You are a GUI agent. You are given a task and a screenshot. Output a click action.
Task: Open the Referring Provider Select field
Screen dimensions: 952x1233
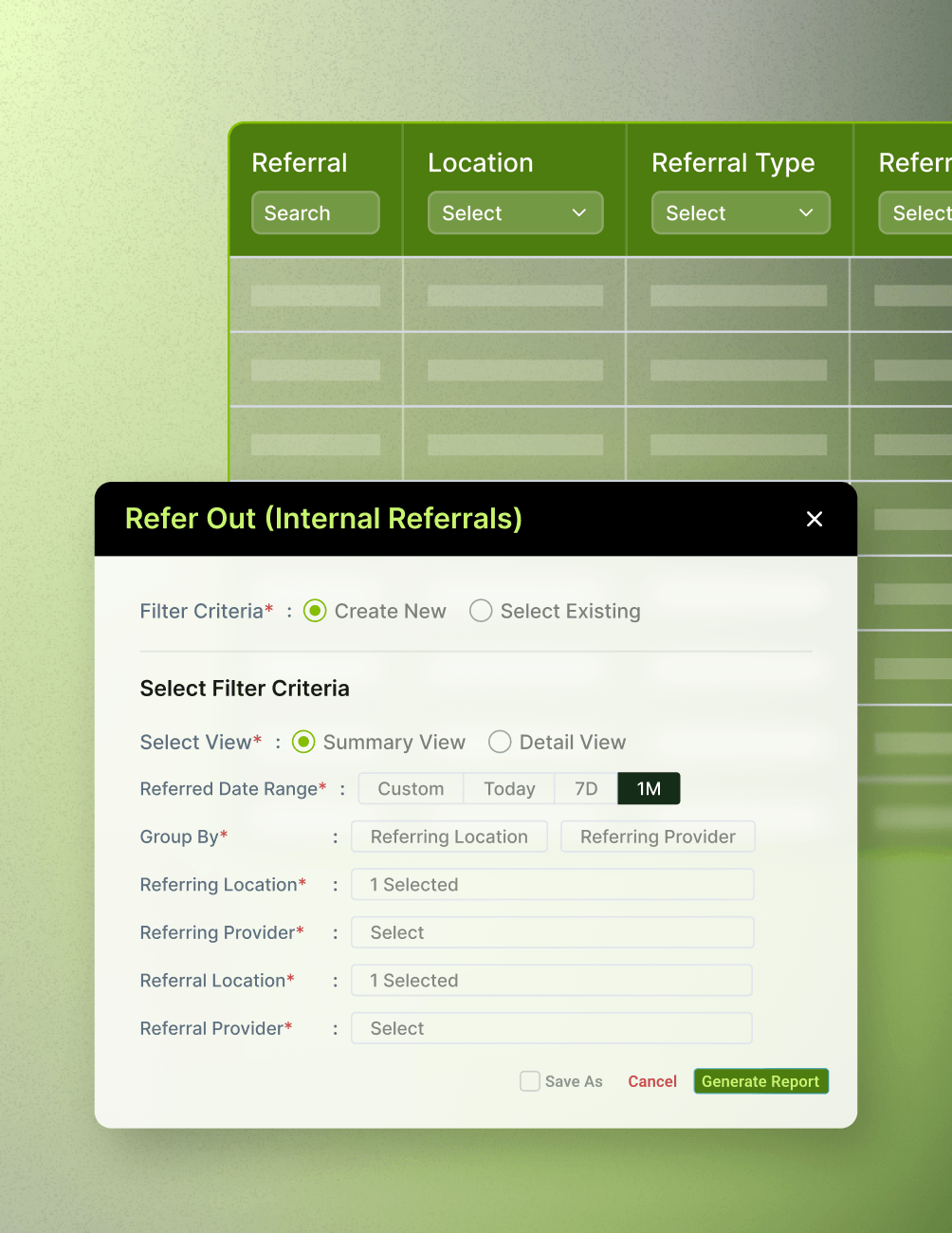(553, 932)
